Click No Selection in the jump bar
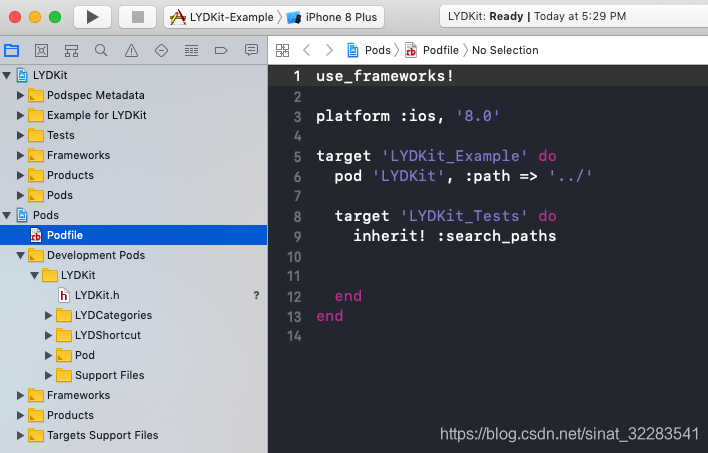The height and width of the screenshot is (453, 708). [x=505, y=50]
